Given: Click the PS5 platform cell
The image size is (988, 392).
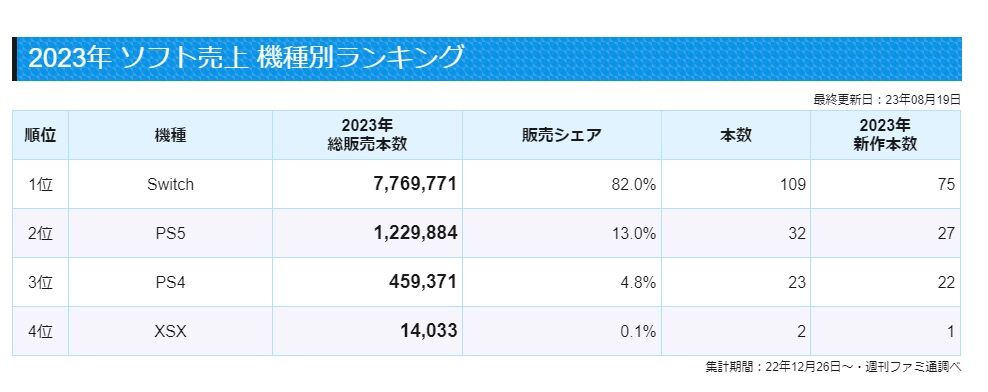Looking at the screenshot, I should coord(170,233).
